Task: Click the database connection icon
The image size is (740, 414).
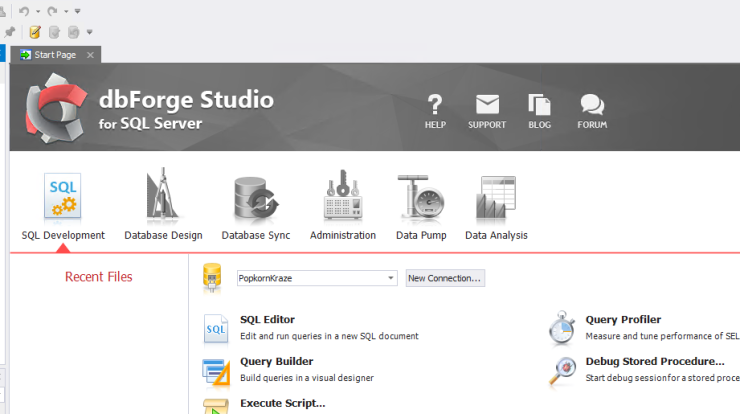Action: (x=212, y=279)
